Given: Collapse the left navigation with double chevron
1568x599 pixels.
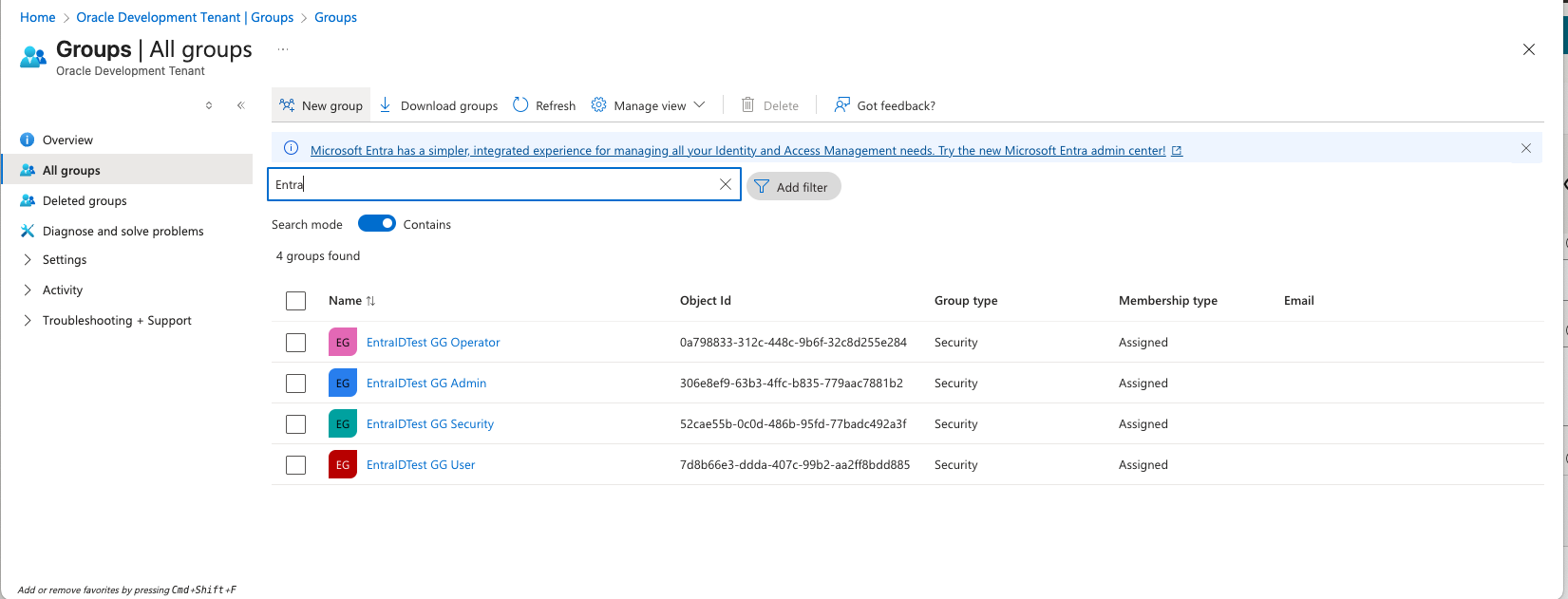Looking at the screenshot, I should tap(241, 105).
